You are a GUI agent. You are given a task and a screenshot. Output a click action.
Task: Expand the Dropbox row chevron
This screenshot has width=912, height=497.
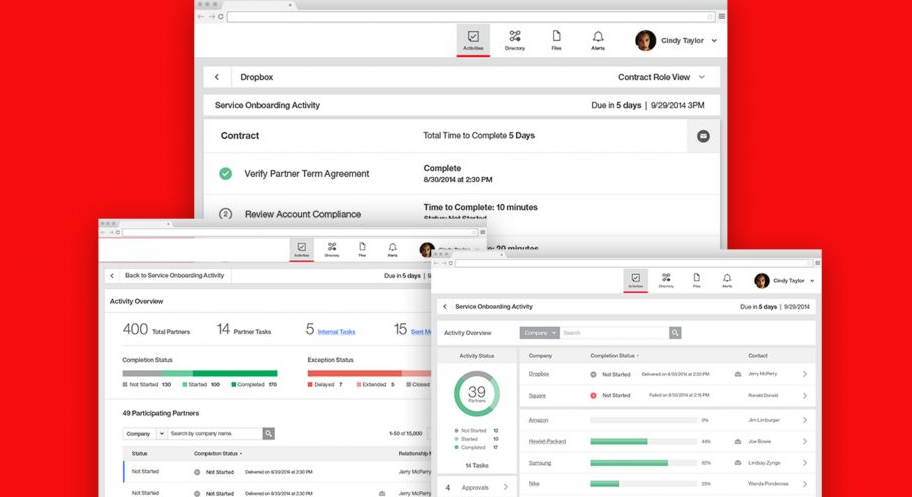tap(805, 374)
